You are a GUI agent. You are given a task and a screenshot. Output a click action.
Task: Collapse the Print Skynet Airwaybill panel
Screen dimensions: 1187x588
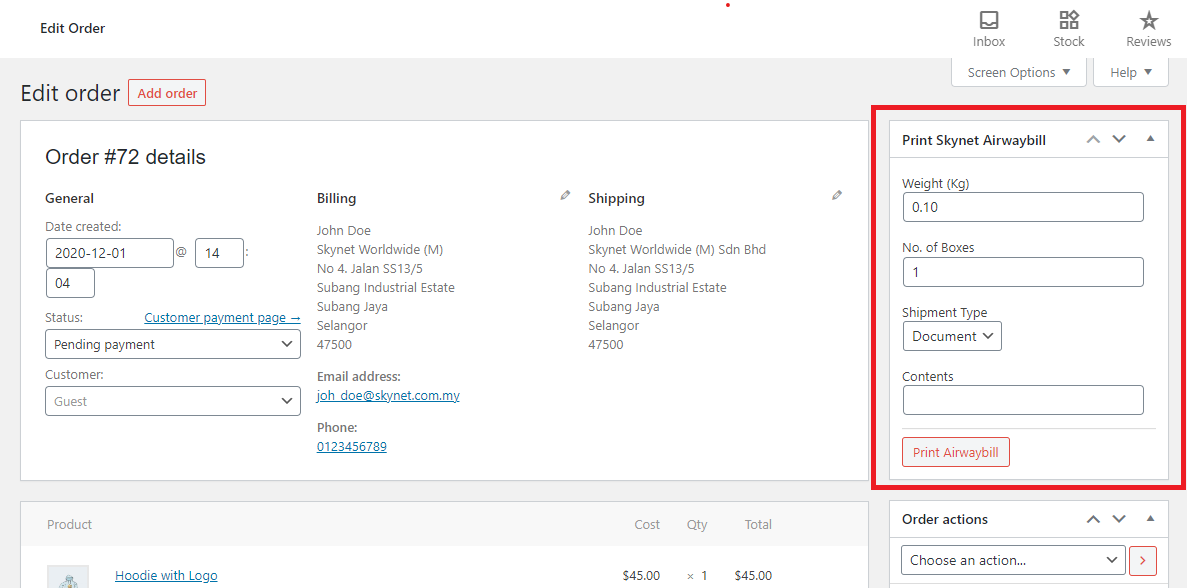point(1149,139)
